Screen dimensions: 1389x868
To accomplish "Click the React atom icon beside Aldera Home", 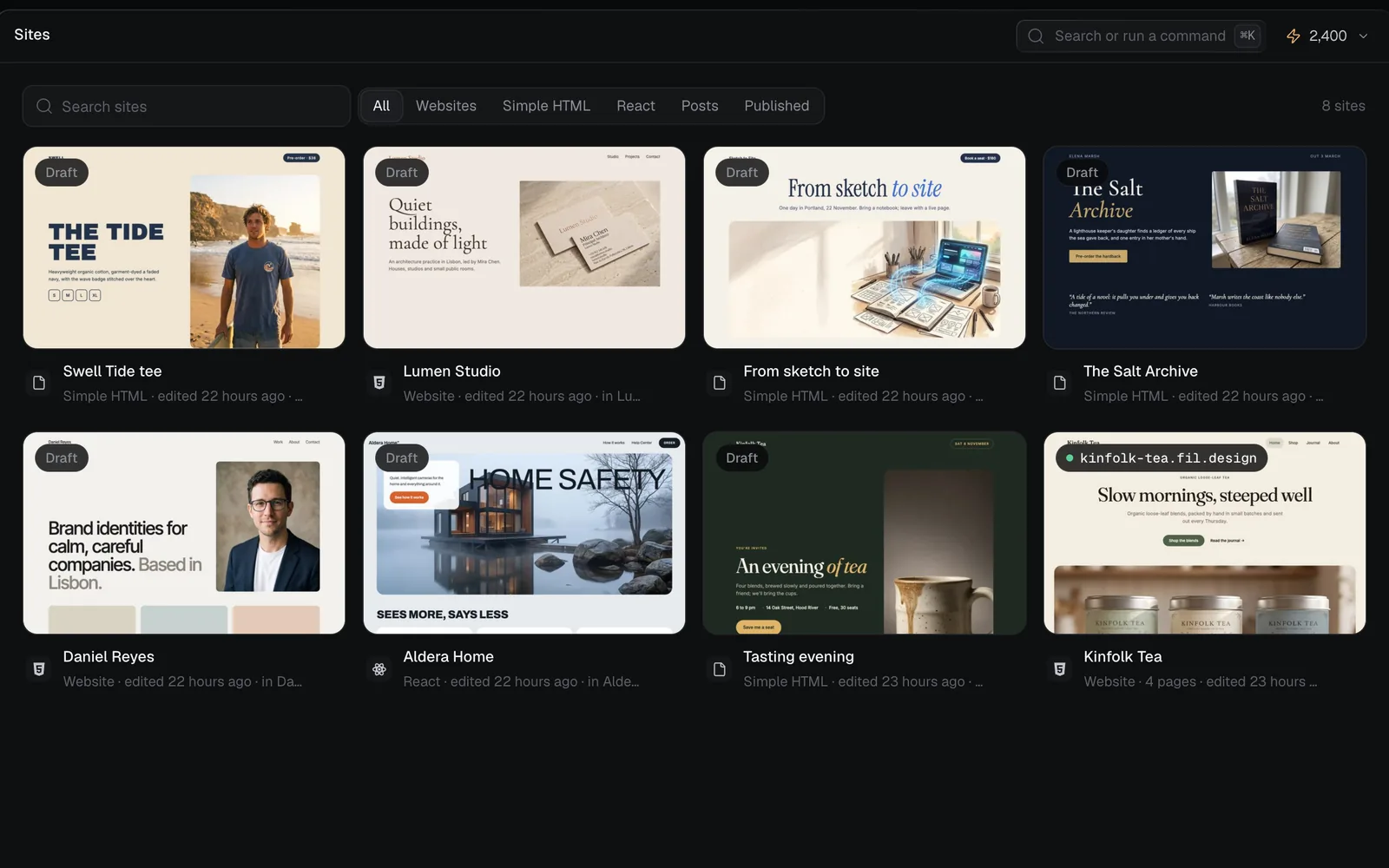I will tap(379, 669).
